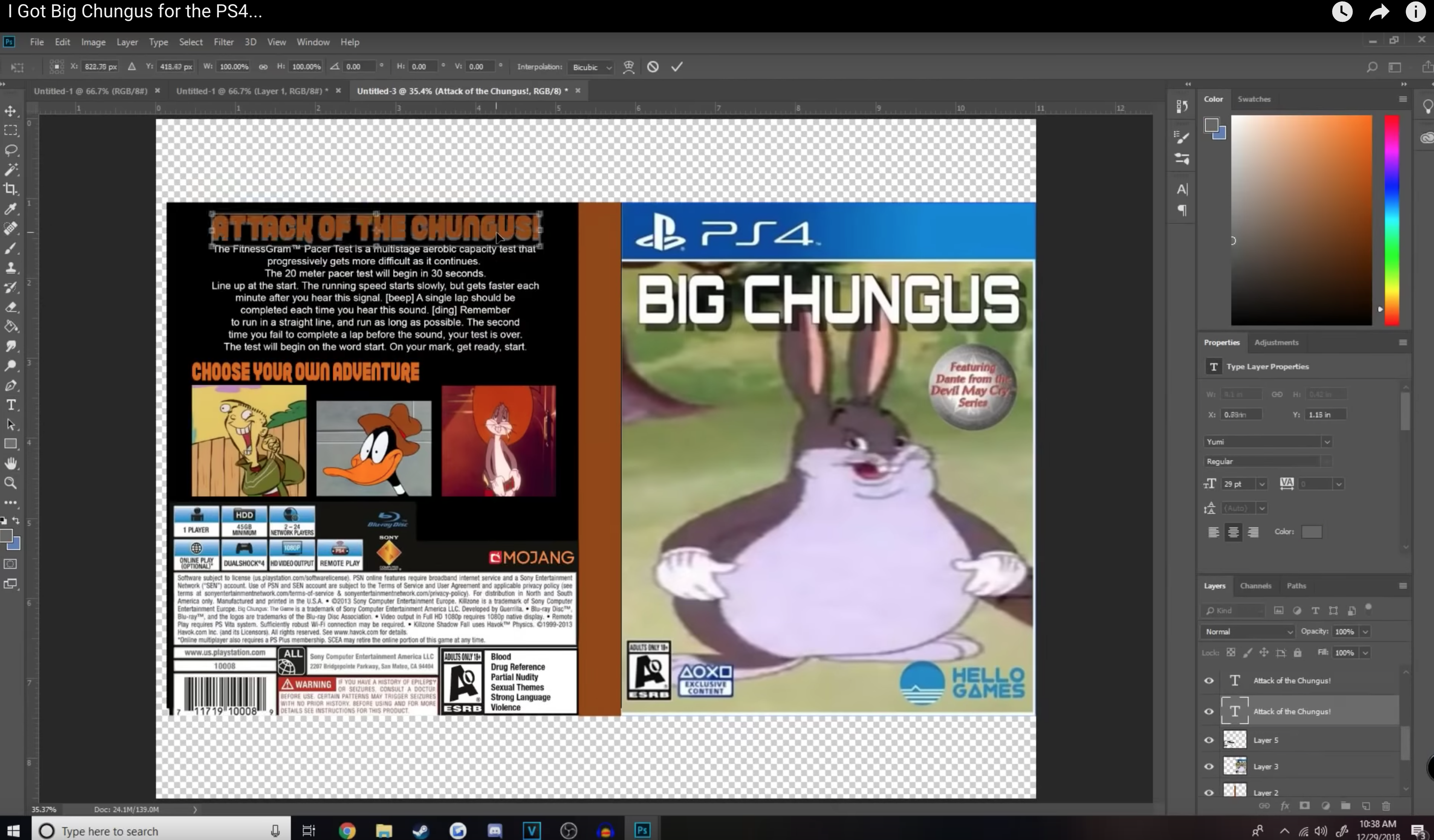Select the Zoom tool
Viewport: 1434px width, 840px height.
pyautogui.click(x=11, y=483)
